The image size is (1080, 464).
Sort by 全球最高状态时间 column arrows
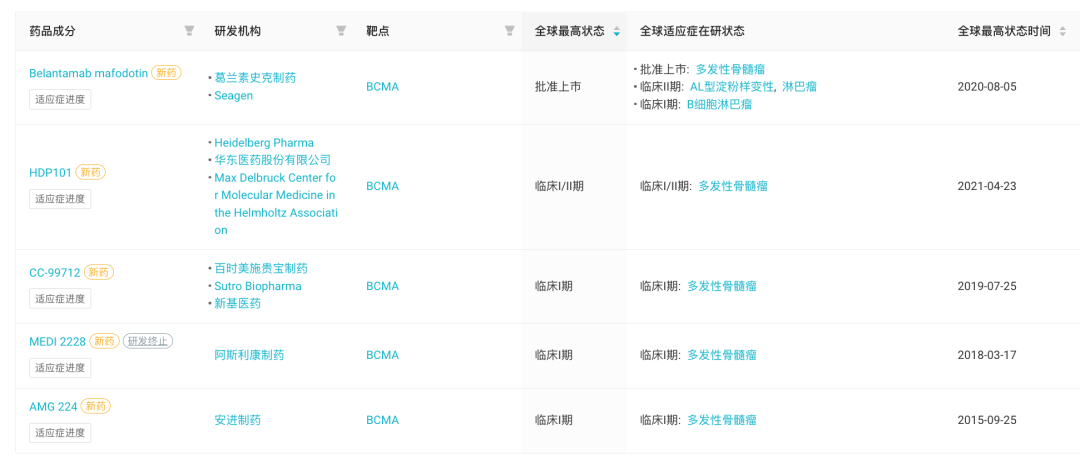pyautogui.click(x=1062, y=32)
